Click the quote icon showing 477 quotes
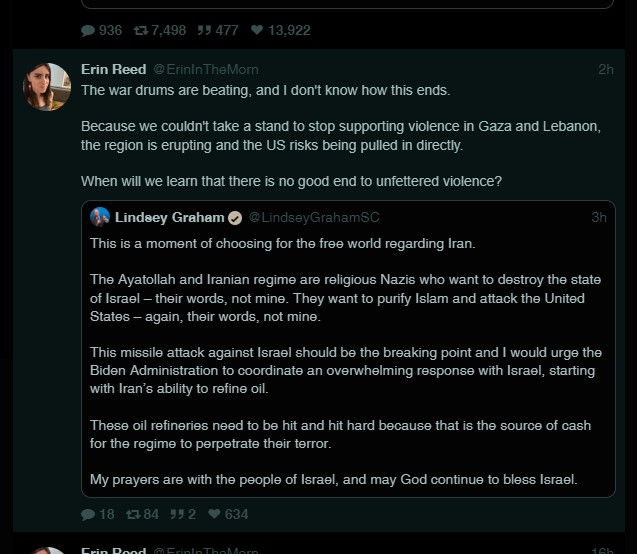Viewport: 637px width, 554px height. (204, 31)
